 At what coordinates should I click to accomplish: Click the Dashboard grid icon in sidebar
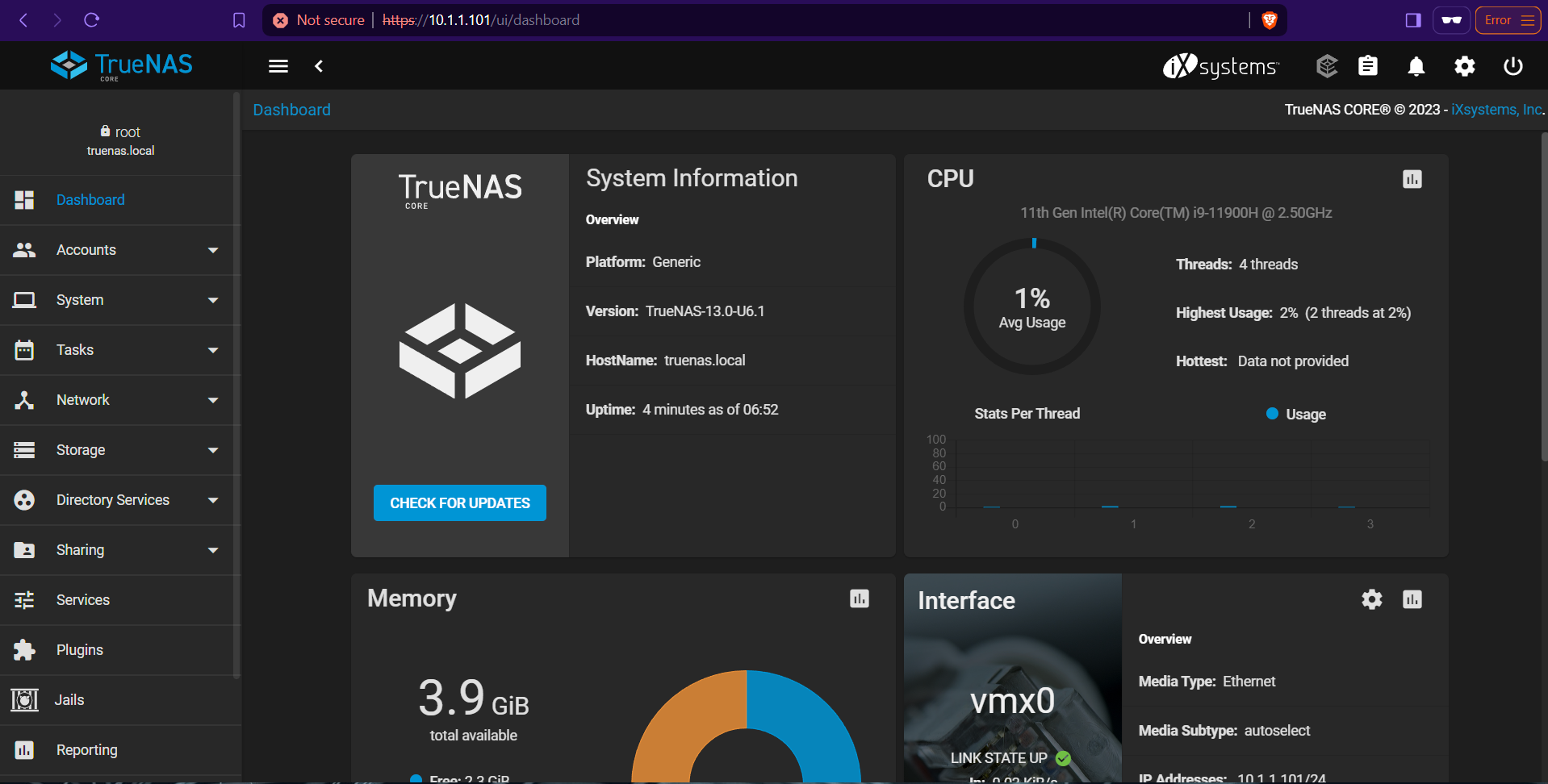click(x=24, y=200)
